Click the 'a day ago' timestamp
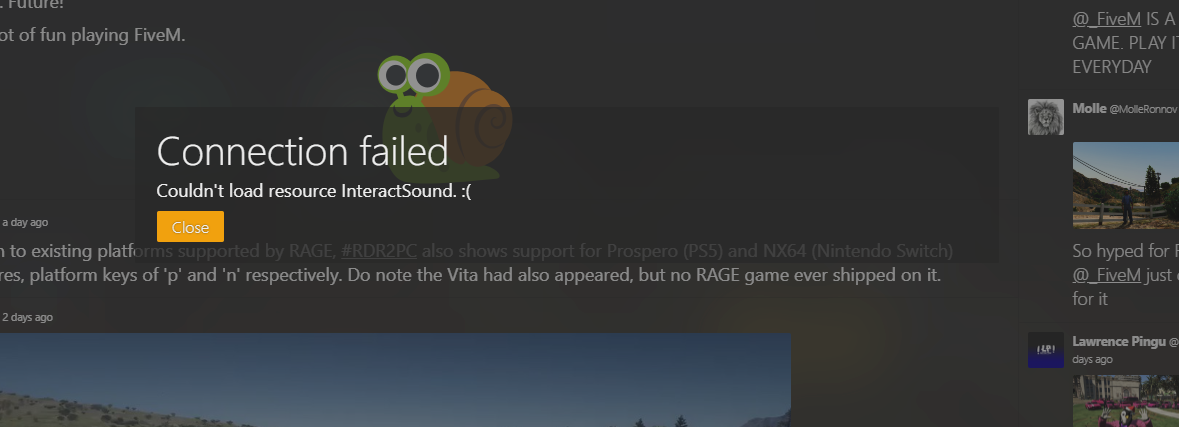Image resolution: width=1179 pixels, height=427 pixels. [x=25, y=223]
